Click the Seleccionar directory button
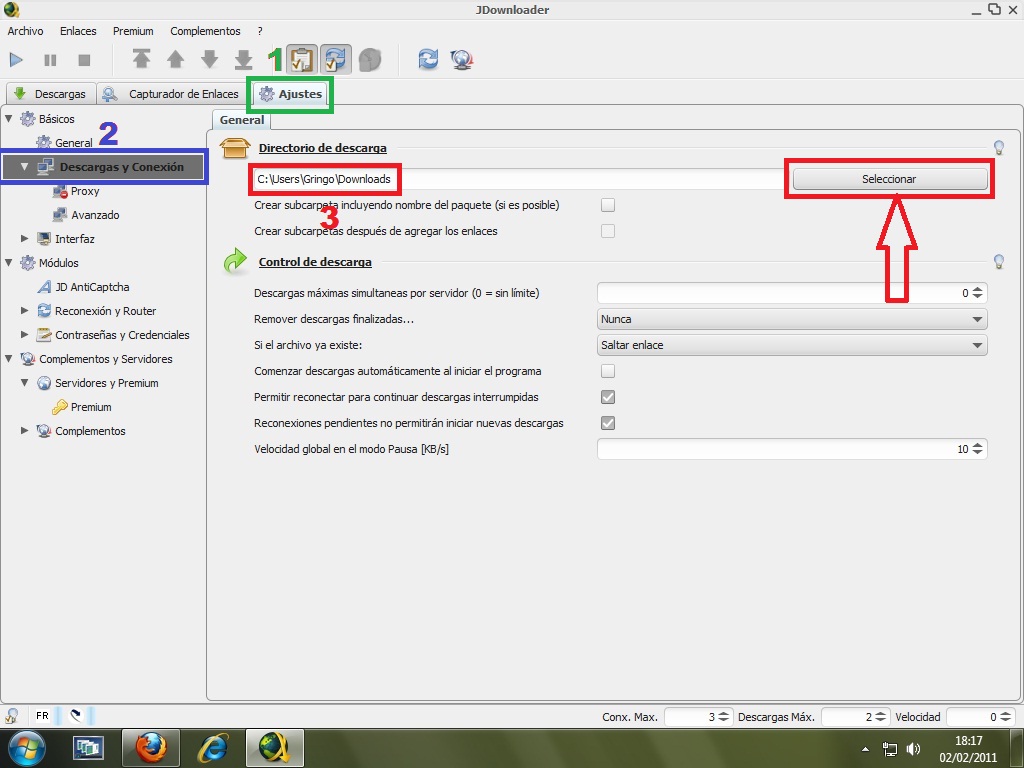The width and height of the screenshot is (1024, 768). pyautogui.click(x=889, y=179)
